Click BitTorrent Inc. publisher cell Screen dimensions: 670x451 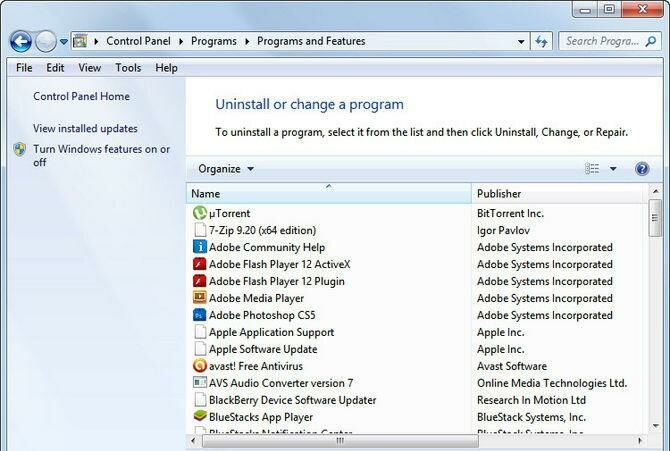[x=510, y=213]
